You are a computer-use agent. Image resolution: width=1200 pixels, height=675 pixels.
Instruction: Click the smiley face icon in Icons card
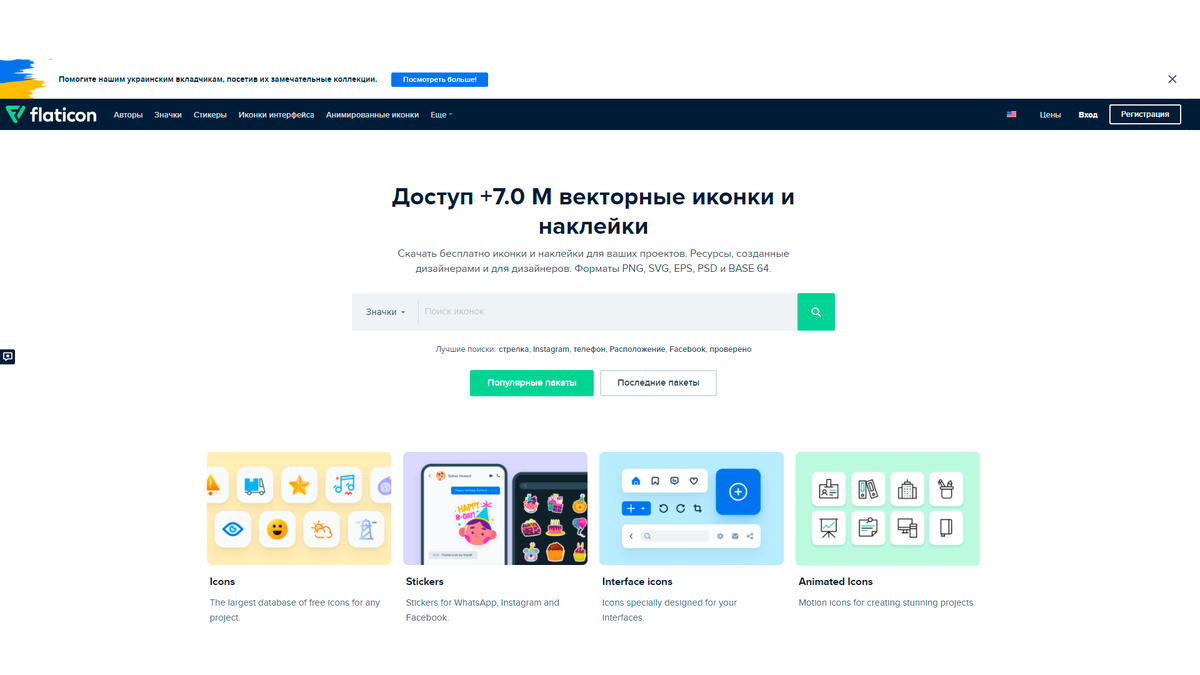[278, 529]
